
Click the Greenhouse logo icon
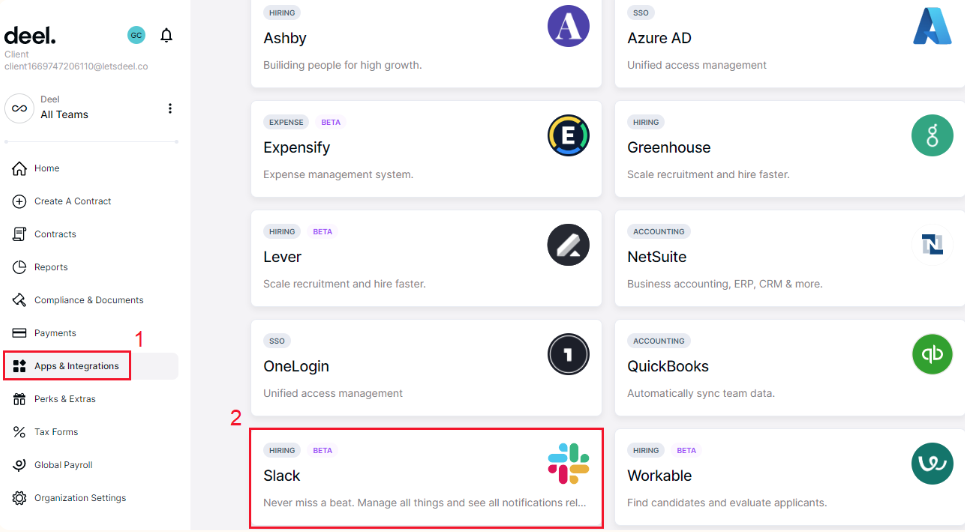(932, 135)
